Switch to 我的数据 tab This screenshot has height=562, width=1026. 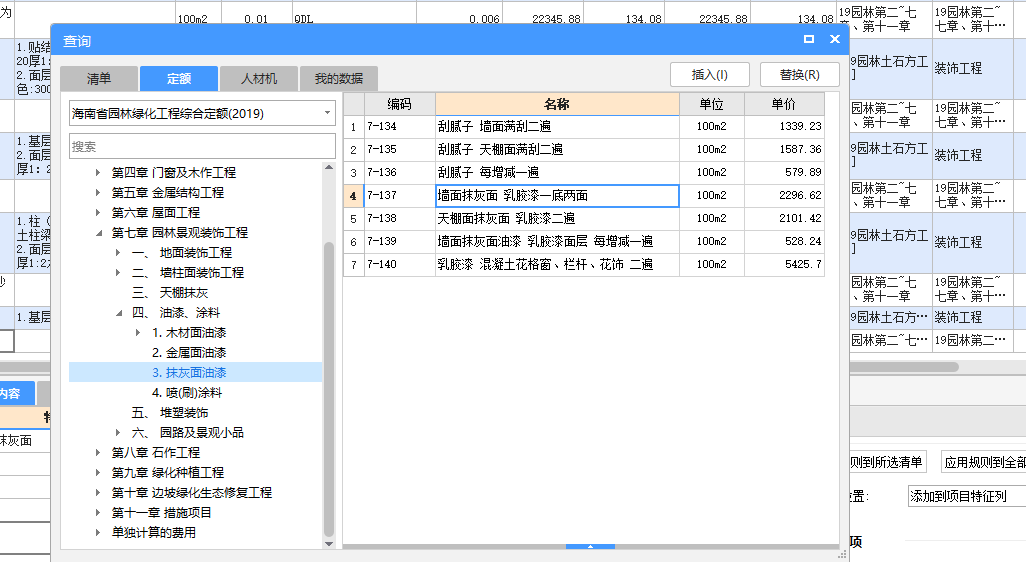tap(338, 79)
